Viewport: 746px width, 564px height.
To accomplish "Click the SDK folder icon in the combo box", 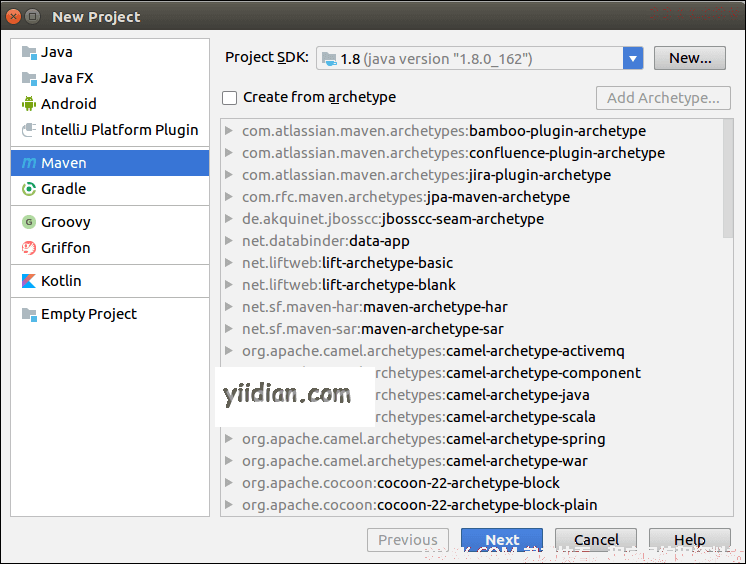I will (329, 59).
